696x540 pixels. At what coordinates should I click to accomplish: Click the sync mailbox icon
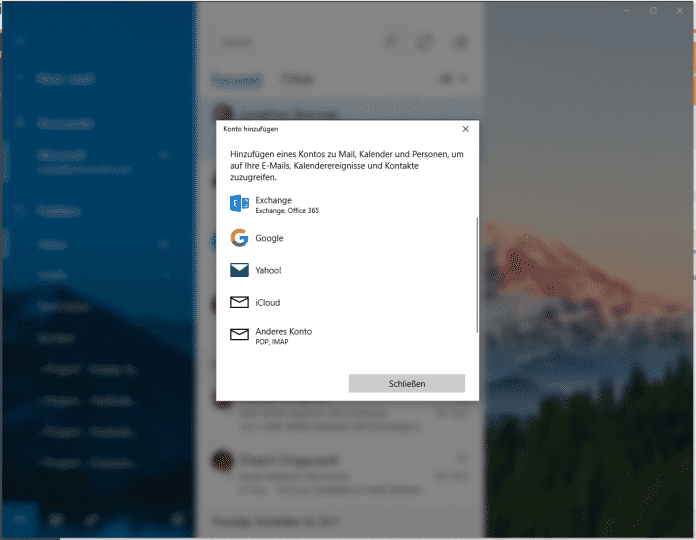click(425, 43)
